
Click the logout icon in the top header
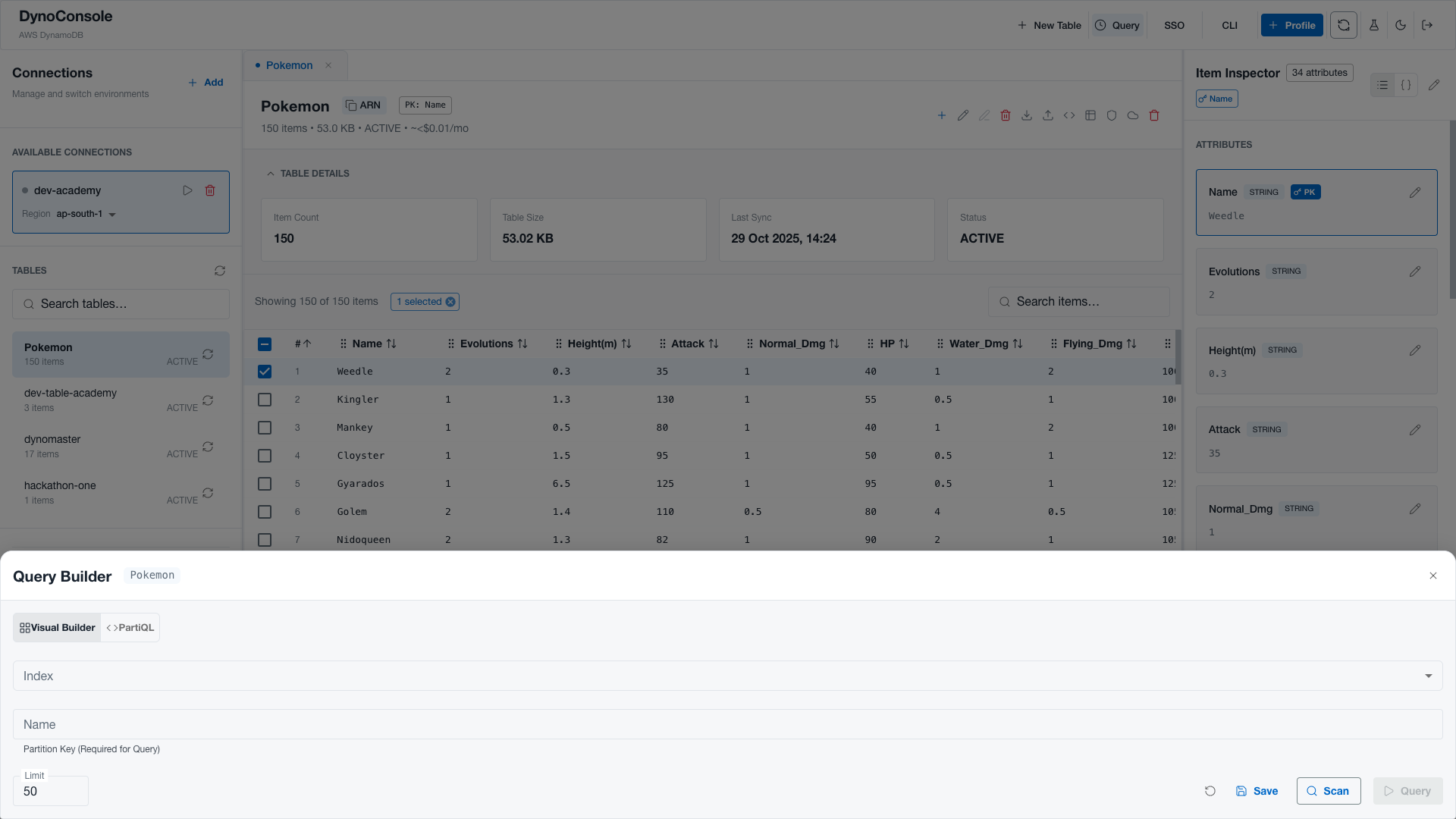[x=1427, y=25]
